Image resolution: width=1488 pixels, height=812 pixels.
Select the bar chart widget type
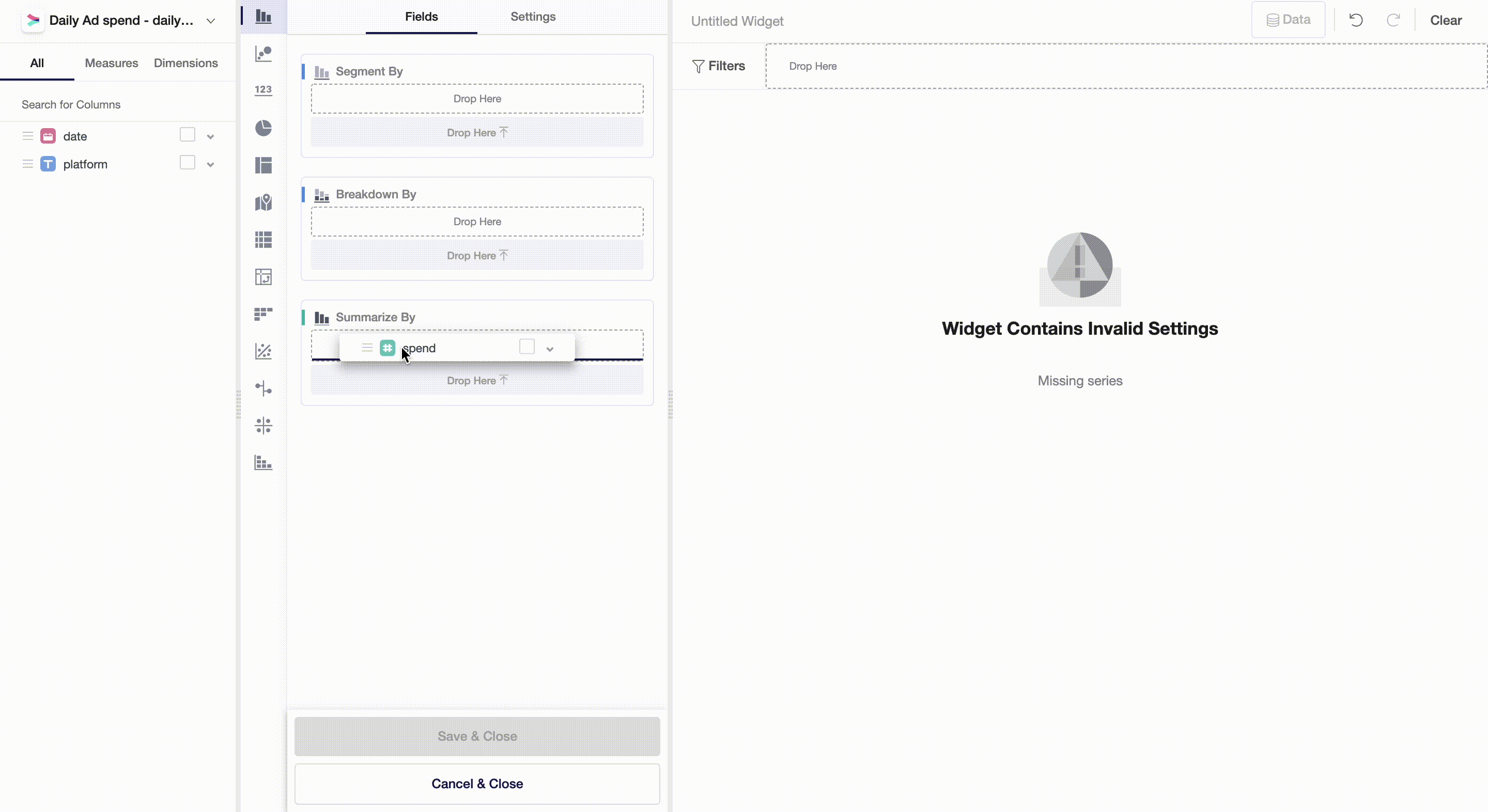coord(263,17)
